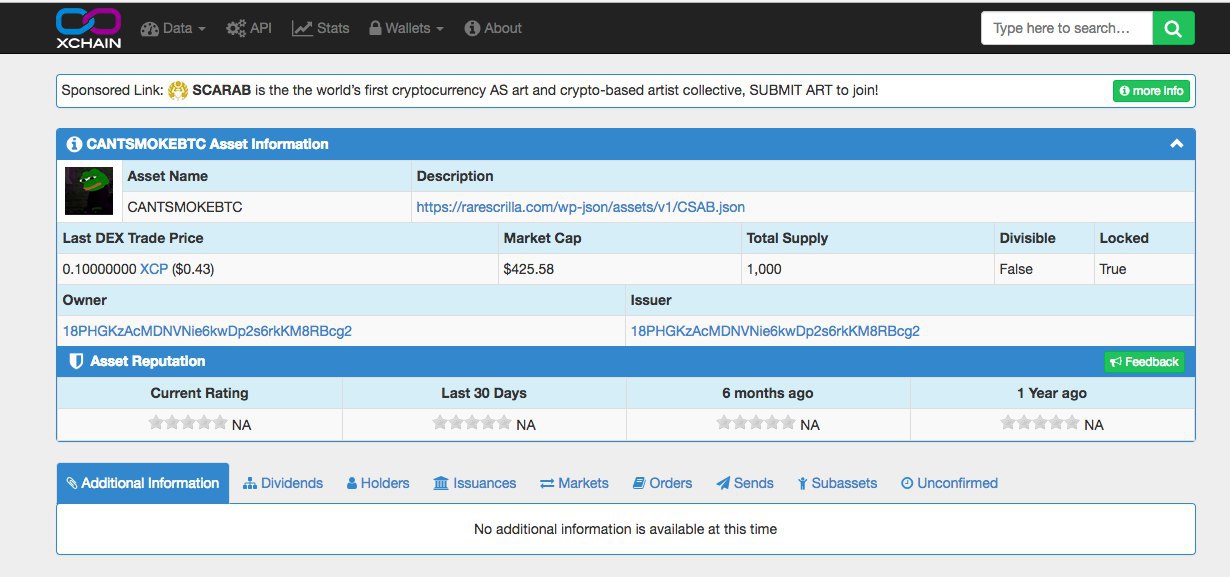
Task: Click the Feedback button
Action: click(x=1144, y=362)
